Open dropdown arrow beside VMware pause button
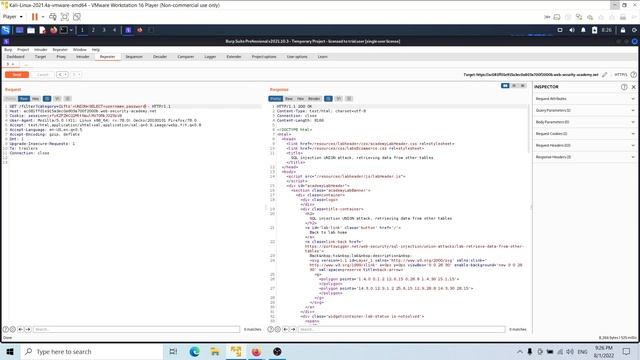This screenshot has width=640, height=360. pyautogui.click(x=42, y=17)
